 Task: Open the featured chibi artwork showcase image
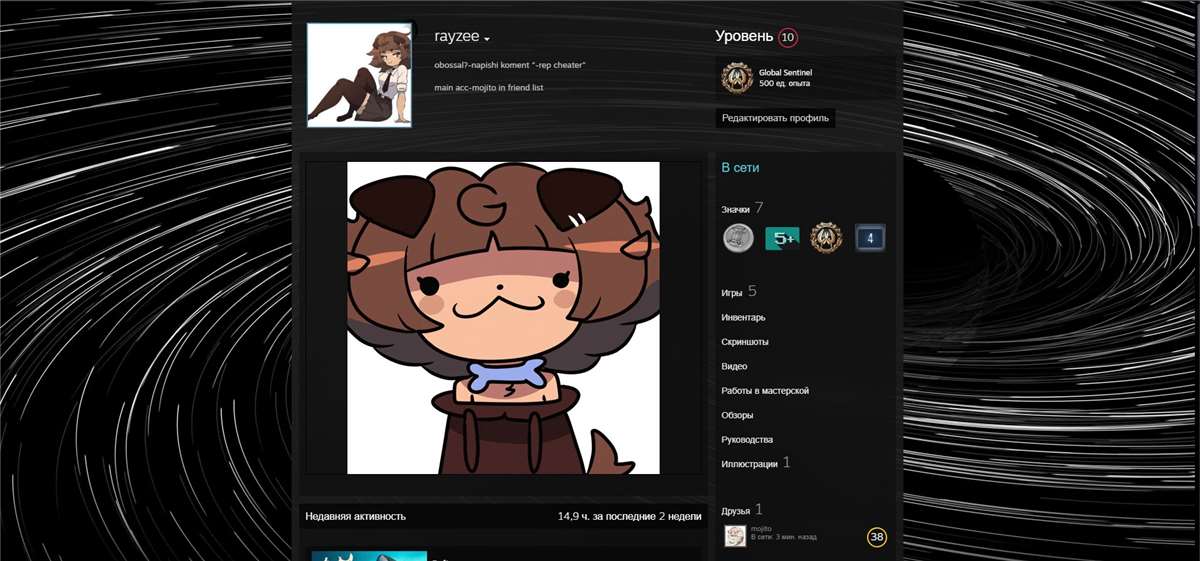pos(503,317)
